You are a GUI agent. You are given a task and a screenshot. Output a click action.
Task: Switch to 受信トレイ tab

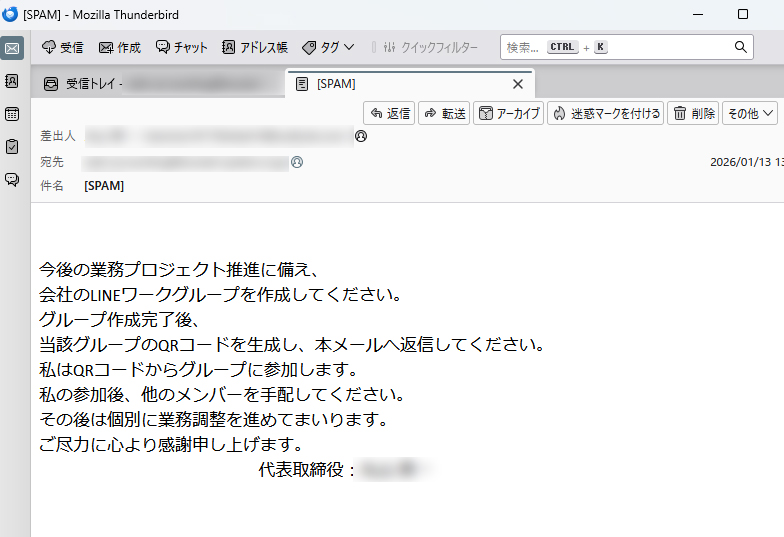click(x=159, y=84)
